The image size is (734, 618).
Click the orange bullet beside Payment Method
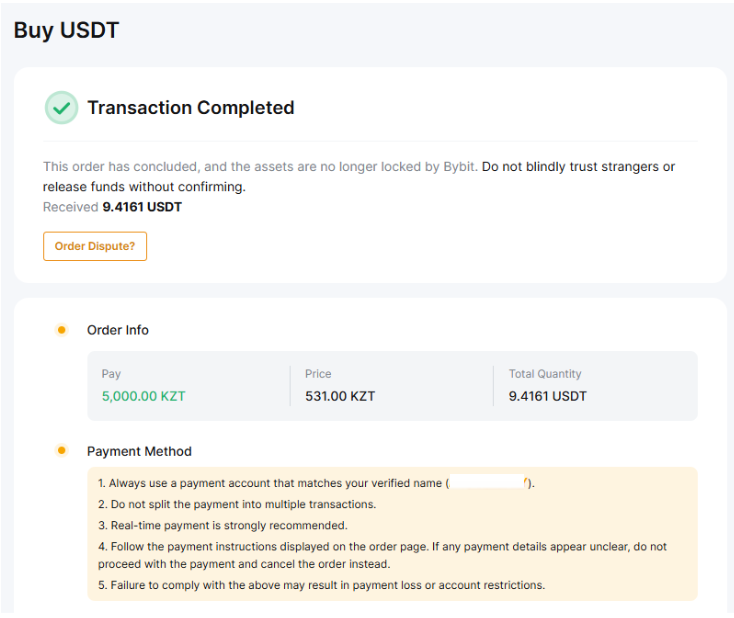click(62, 451)
